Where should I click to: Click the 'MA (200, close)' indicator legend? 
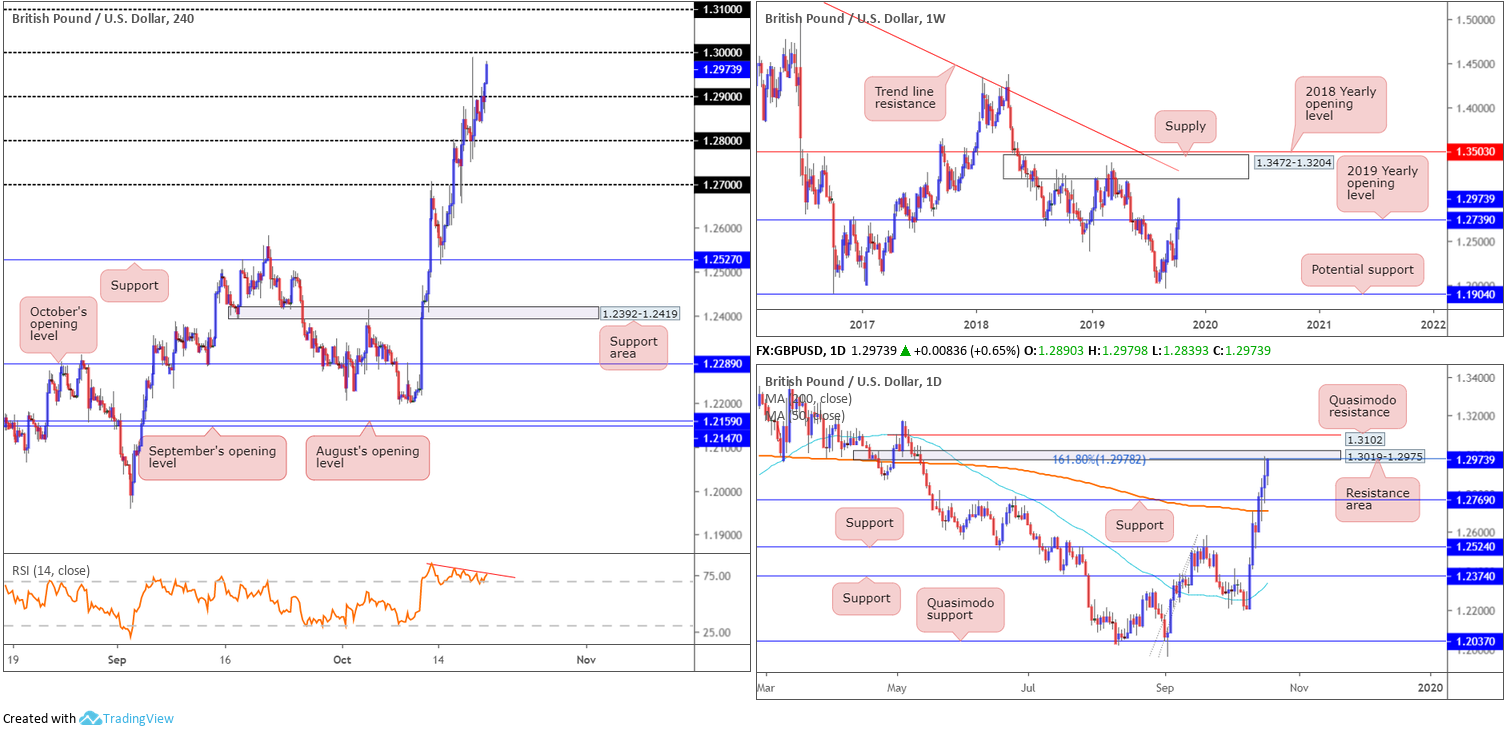[x=807, y=400]
